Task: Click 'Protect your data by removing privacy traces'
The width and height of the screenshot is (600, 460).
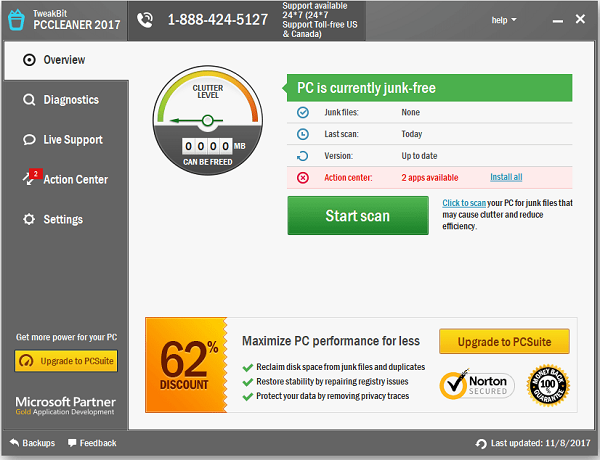Action: tap(333, 396)
